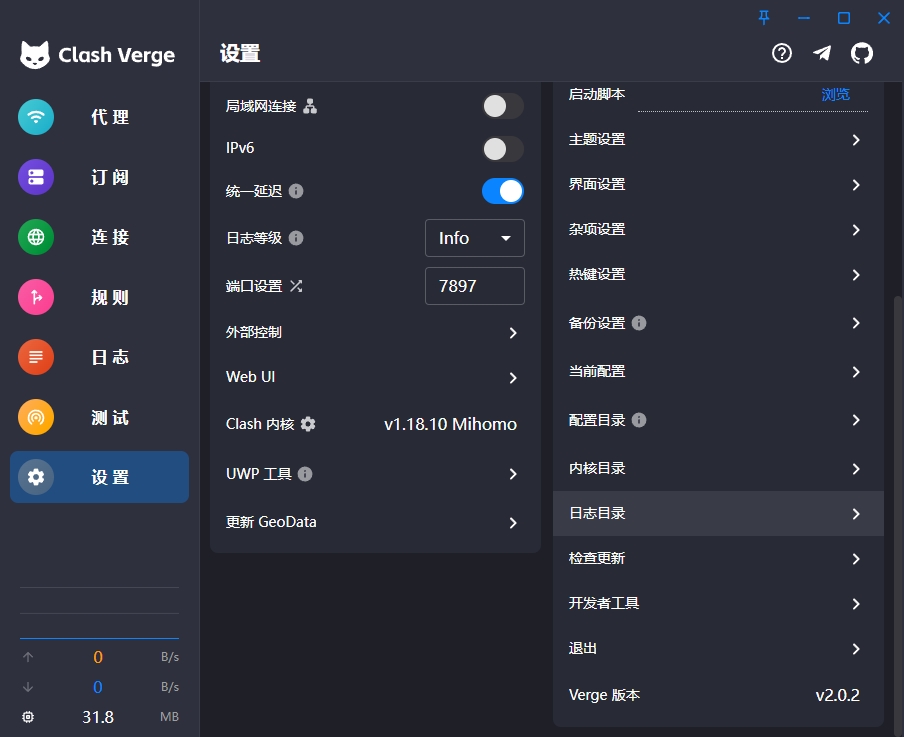The image size is (904, 737).
Task: Click the 浏览 link for 启动脚本
Action: 835,94
